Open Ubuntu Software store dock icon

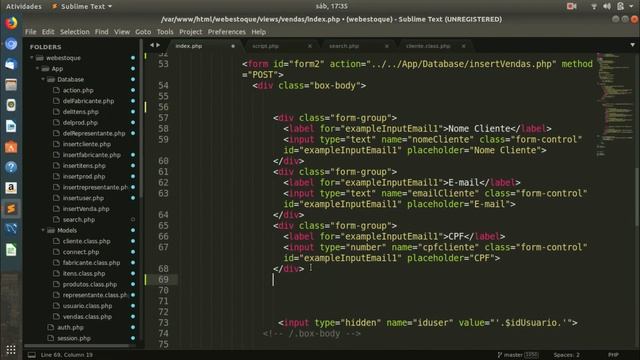pos(11,147)
